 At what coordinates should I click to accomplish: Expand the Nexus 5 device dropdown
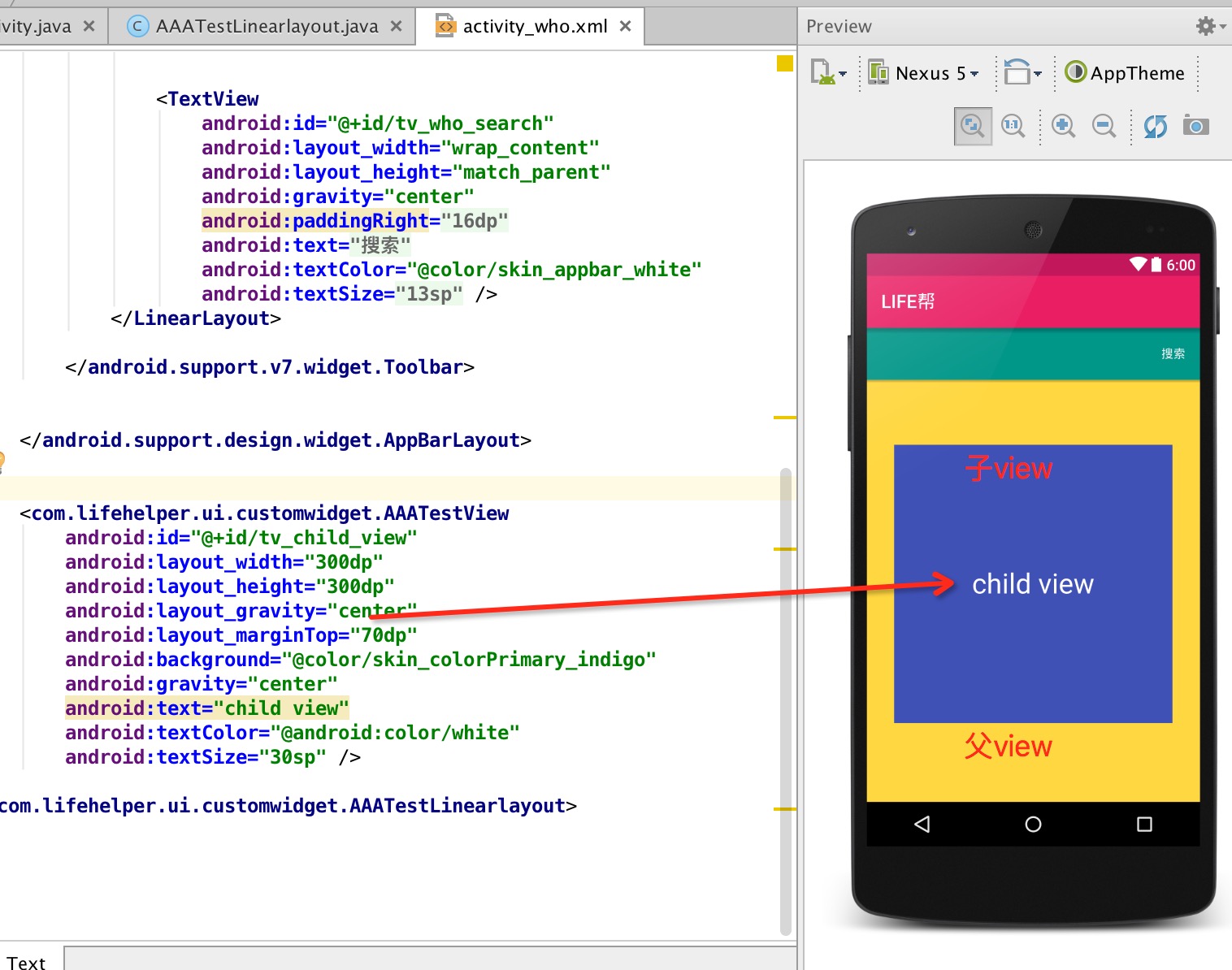tap(924, 73)
